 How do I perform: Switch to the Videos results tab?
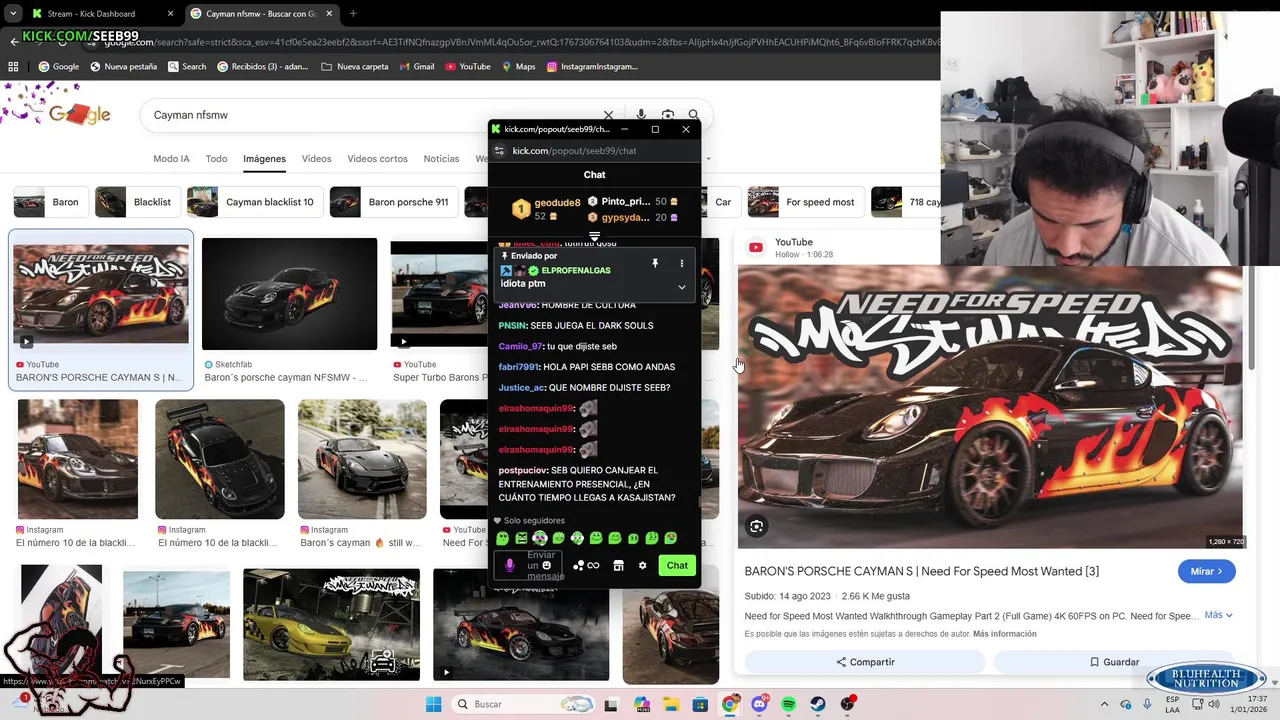pos(316,159)
